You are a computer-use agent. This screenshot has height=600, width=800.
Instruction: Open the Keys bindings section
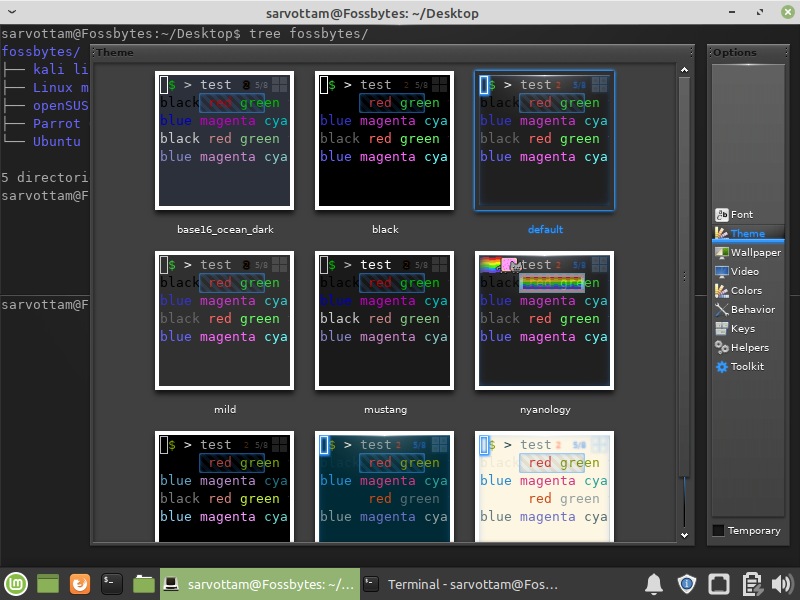coord(742,328)
